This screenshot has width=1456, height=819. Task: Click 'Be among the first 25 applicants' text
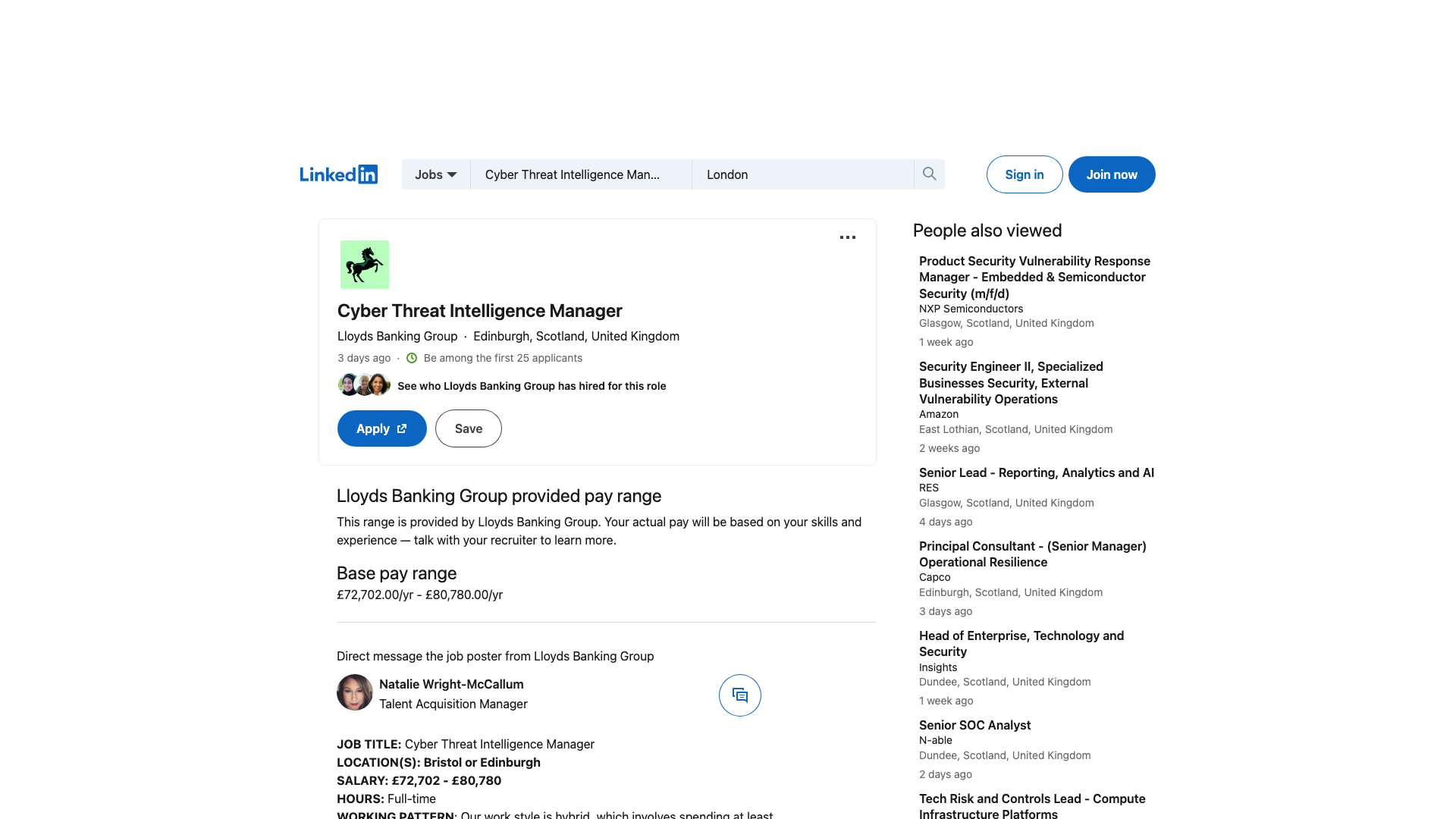coord(503,358)
